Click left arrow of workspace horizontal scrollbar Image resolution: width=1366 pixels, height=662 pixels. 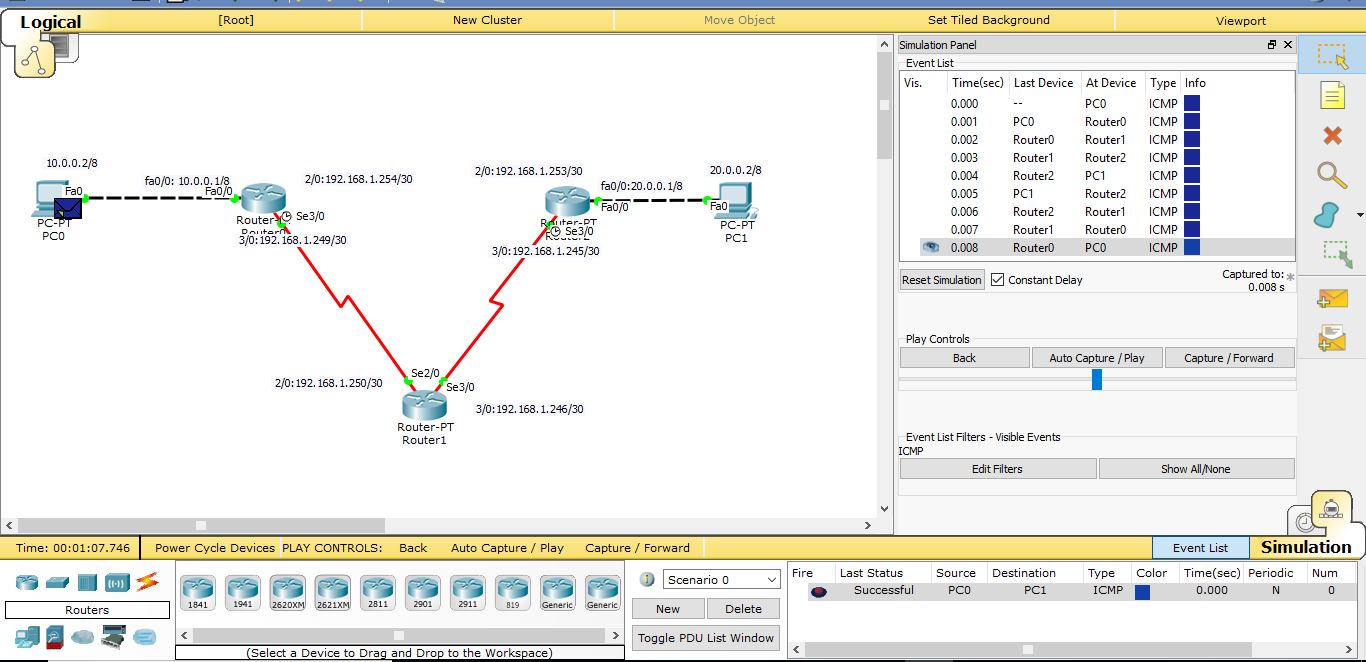tap(11, 525)
